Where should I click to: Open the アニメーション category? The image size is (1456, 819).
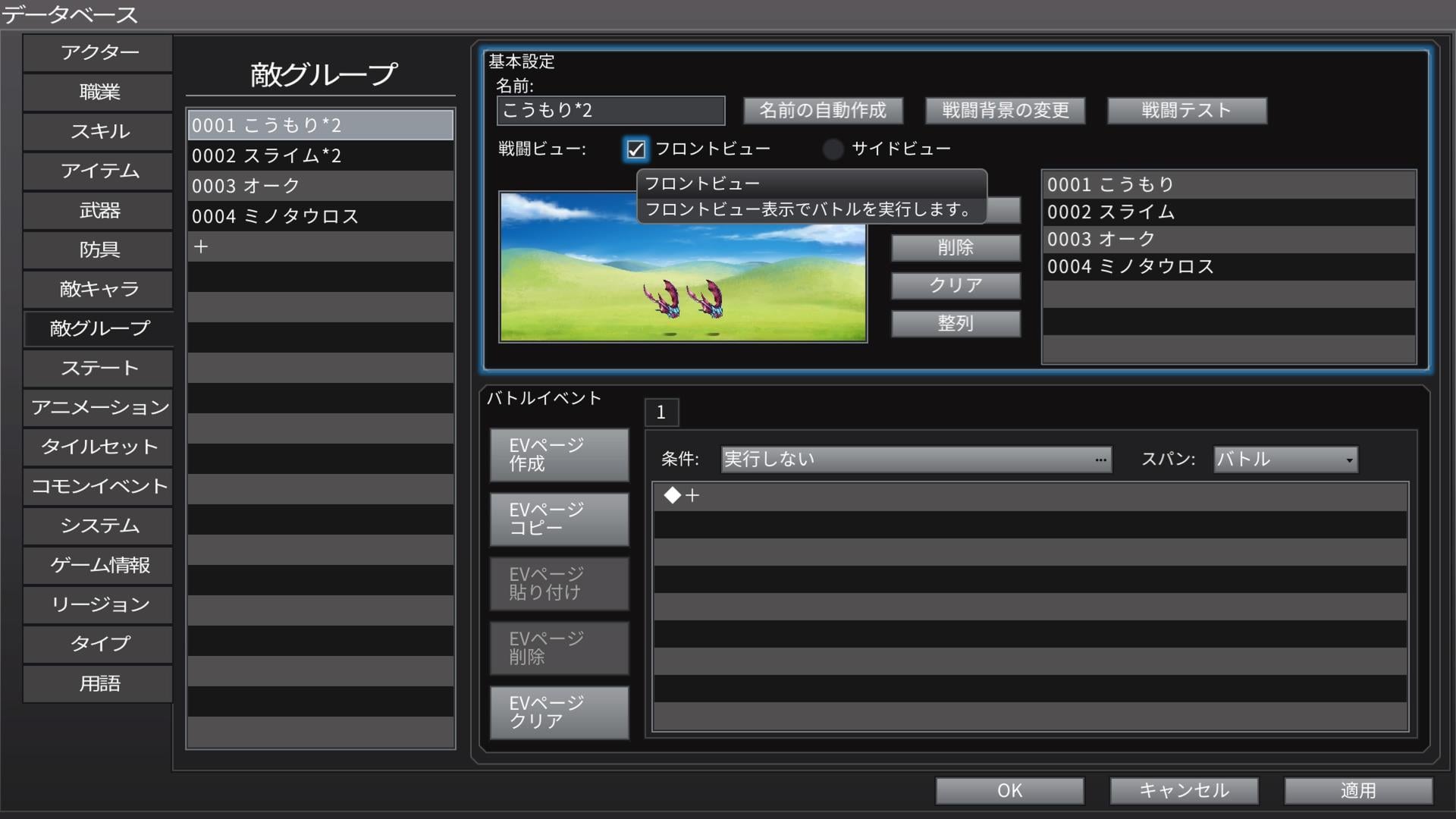[x=99, y=408]
